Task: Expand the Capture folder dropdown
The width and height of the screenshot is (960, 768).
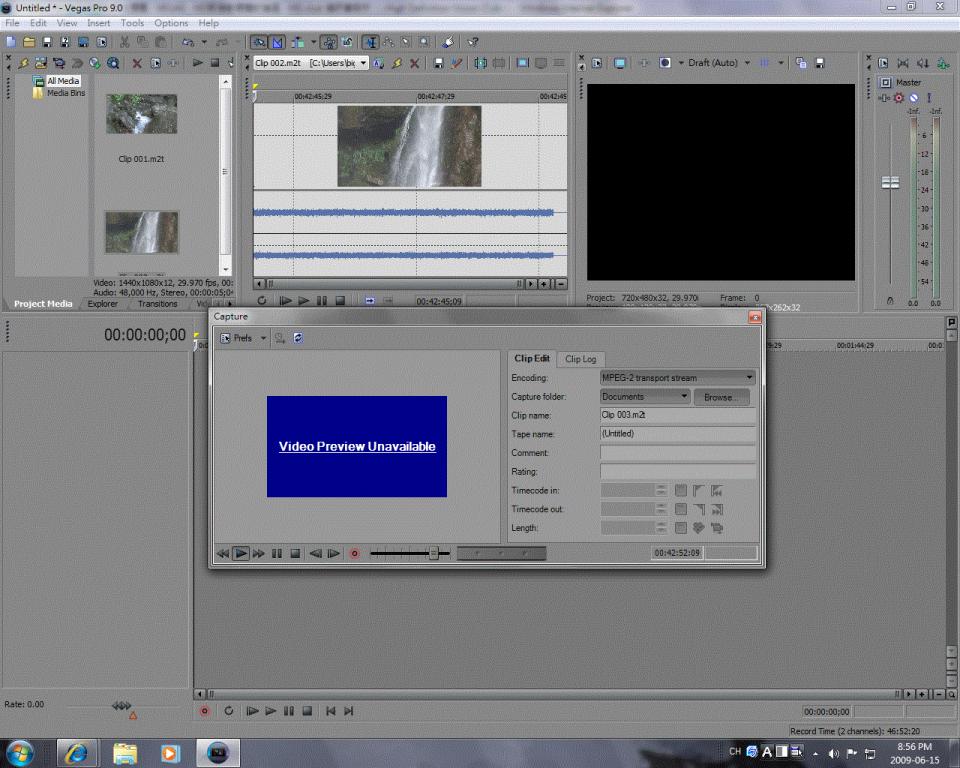Action: click(684, 397)
